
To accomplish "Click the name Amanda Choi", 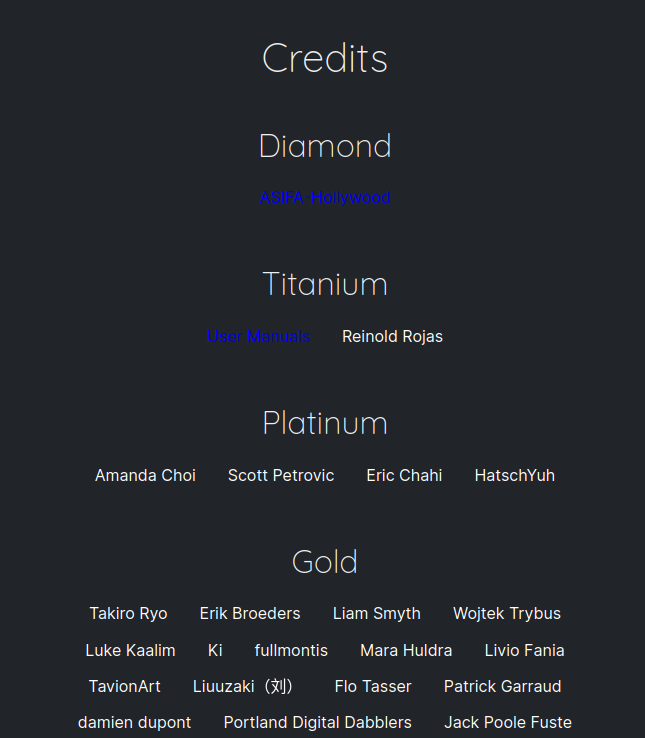I will (x=145, y=475).
